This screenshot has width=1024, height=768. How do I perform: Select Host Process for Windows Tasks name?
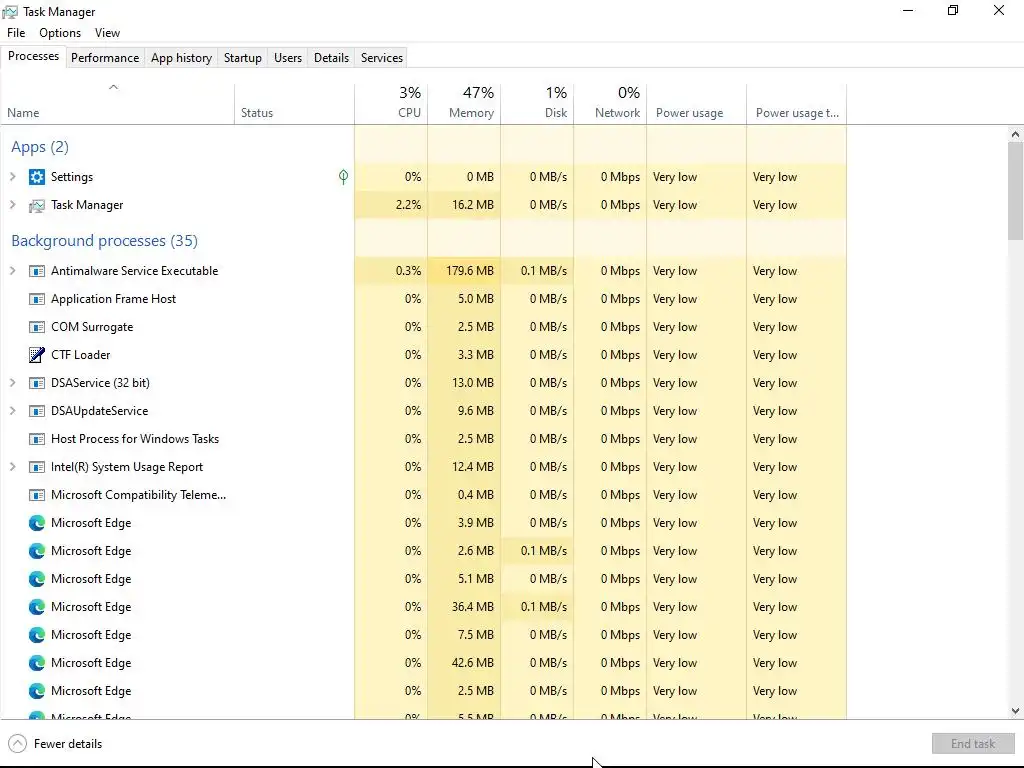(x=135, y=440)
